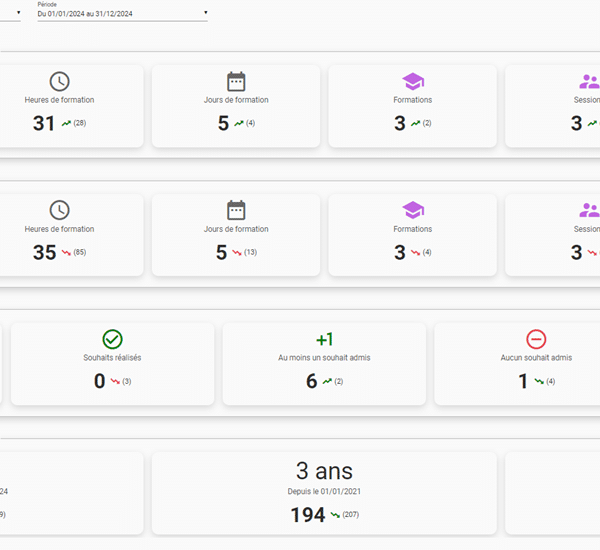Click the green trend arrow next to the value 6
600x550 pixels.
327,381
